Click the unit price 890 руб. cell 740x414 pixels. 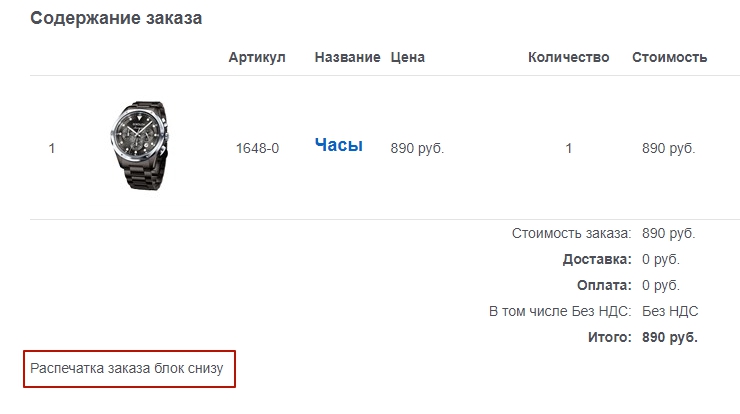(x=417, y=149)
